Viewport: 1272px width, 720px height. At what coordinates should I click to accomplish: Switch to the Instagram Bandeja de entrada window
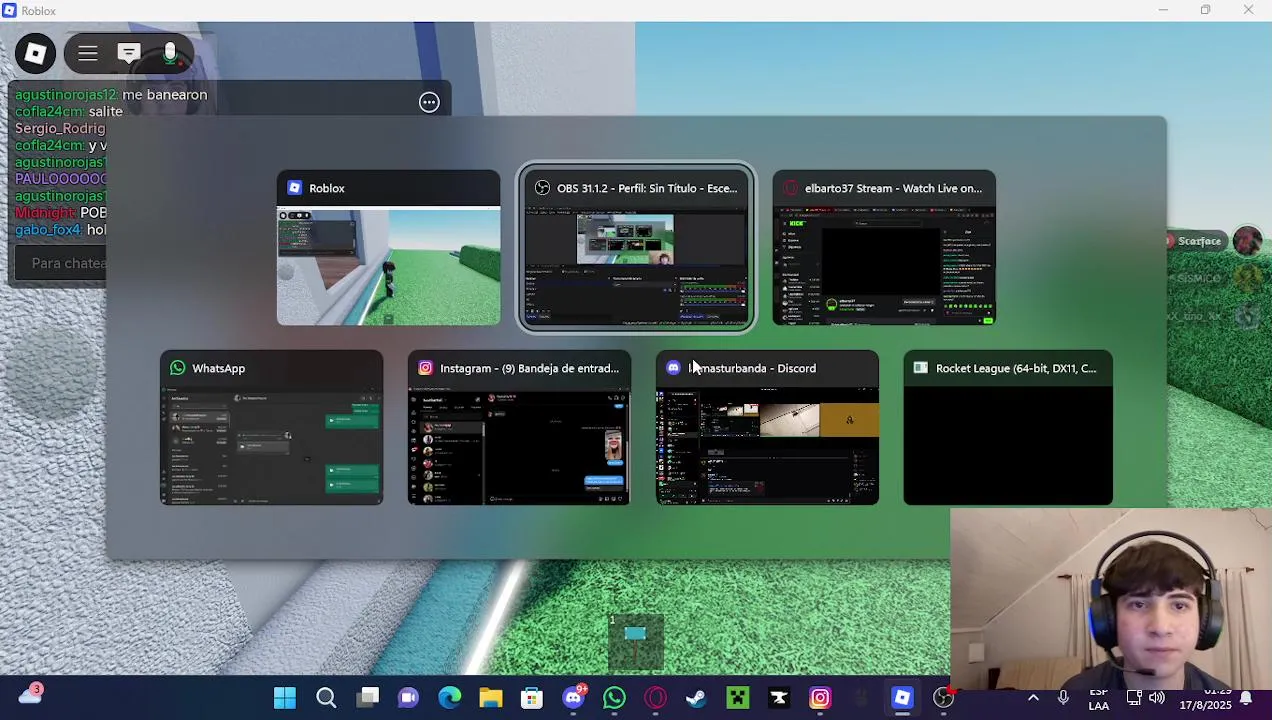(x=519, y=428)
